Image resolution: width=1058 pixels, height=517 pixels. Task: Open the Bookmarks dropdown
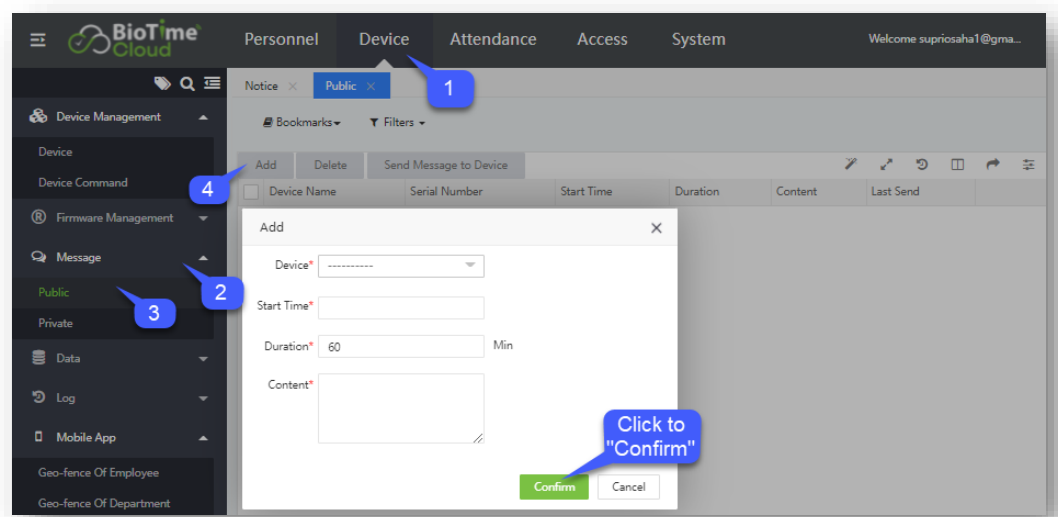pos(301,123)
